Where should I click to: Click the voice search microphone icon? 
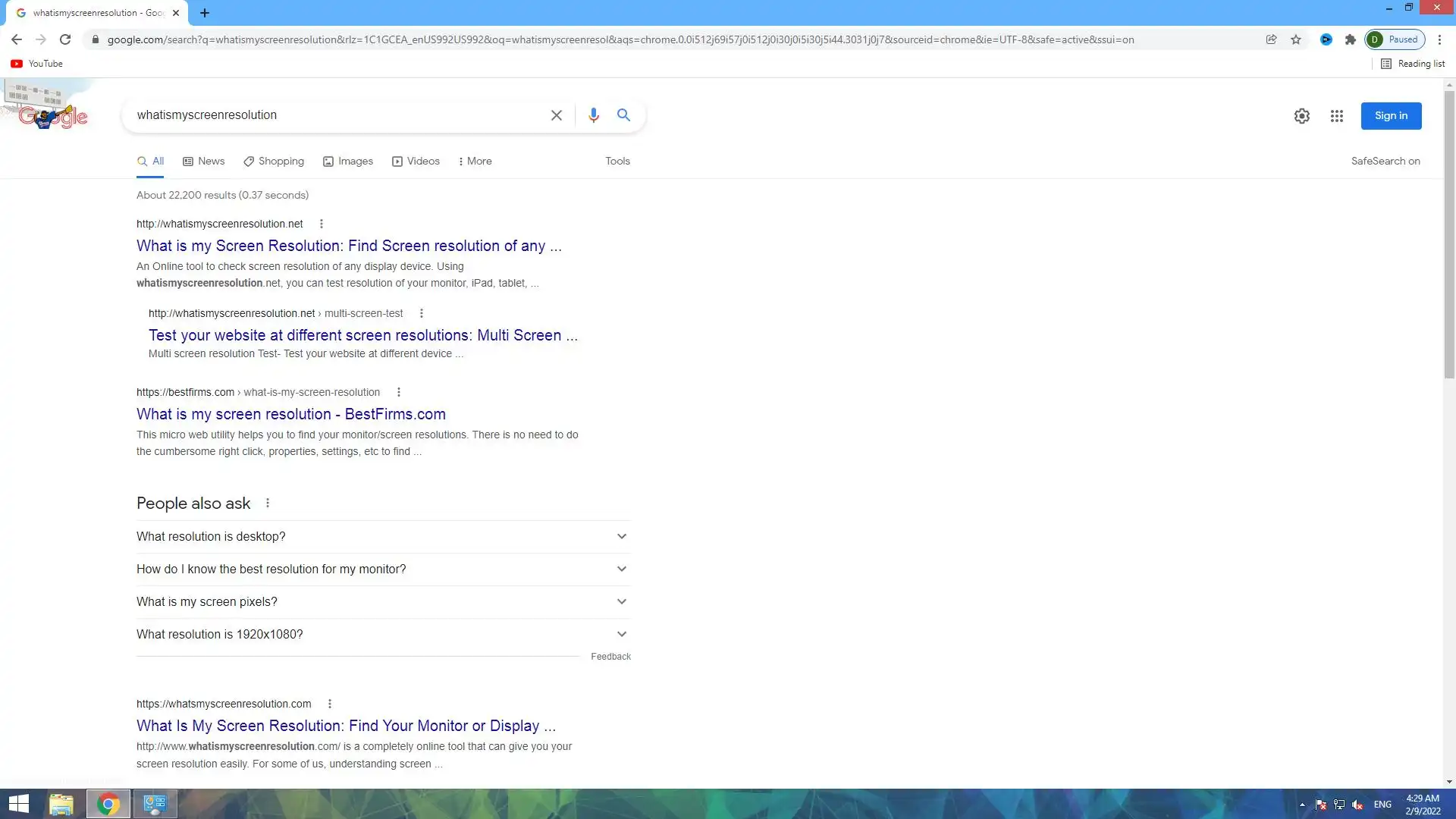[x=593, y=115]
